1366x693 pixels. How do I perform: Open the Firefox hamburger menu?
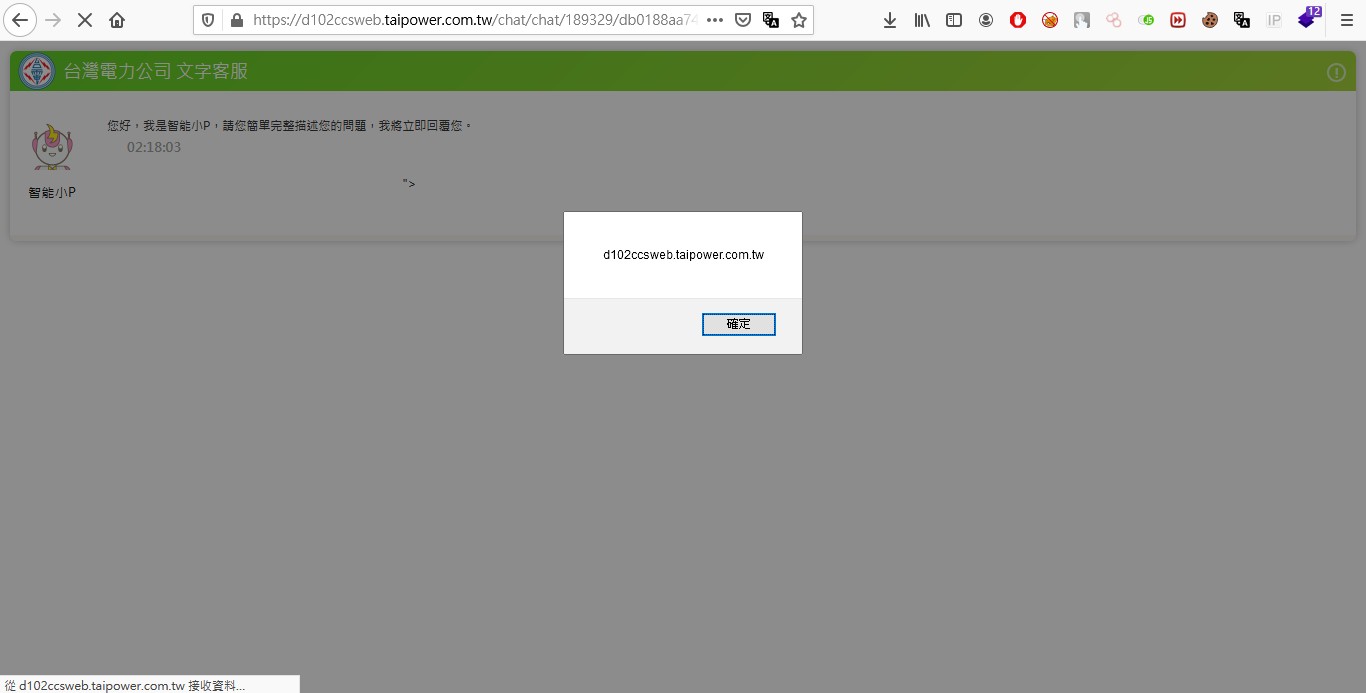tap(1346, 20)
